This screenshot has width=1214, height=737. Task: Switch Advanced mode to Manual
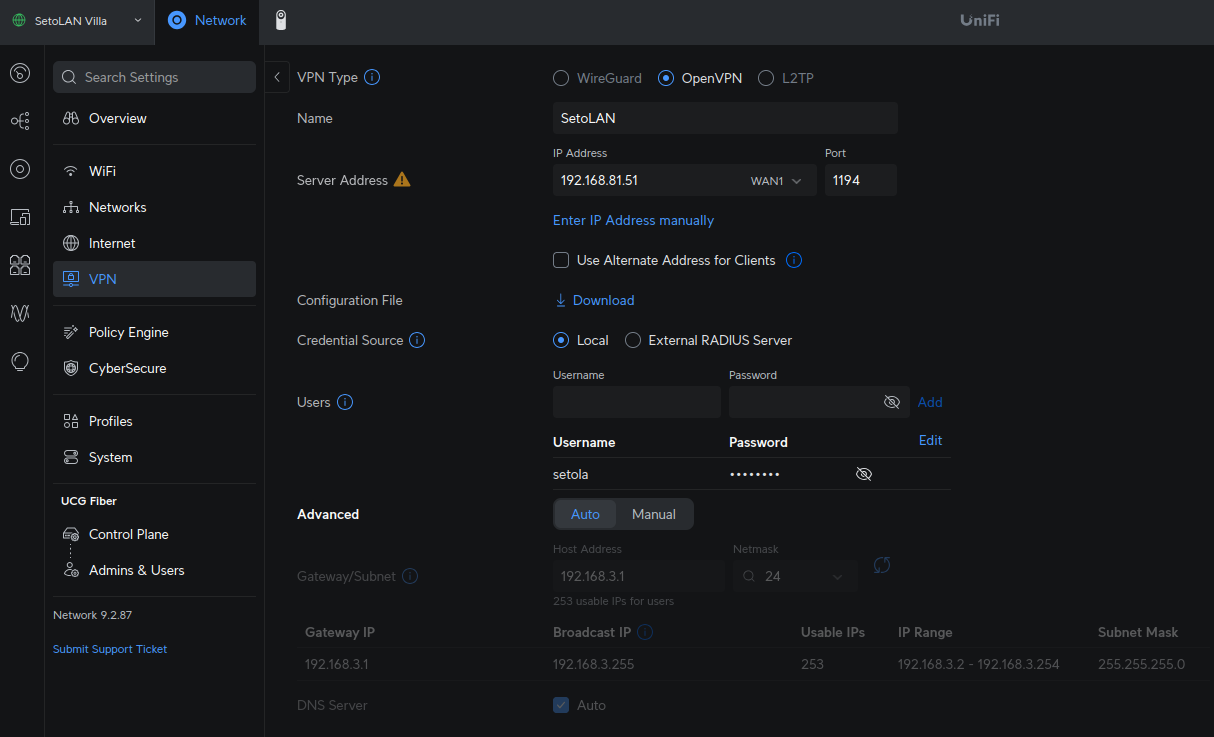click(654, 514)
